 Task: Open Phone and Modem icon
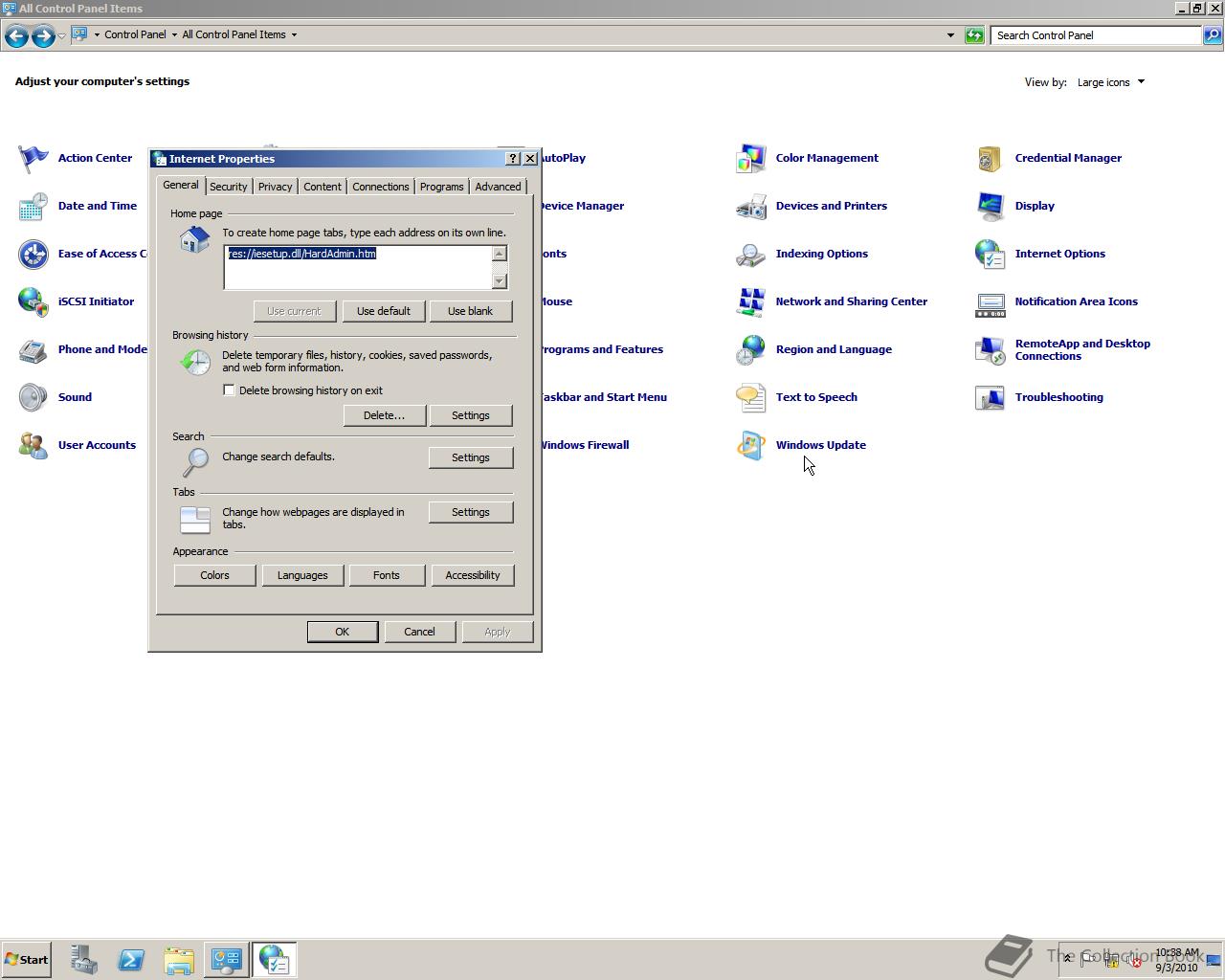pyautogui.click(x=33, y=349)
